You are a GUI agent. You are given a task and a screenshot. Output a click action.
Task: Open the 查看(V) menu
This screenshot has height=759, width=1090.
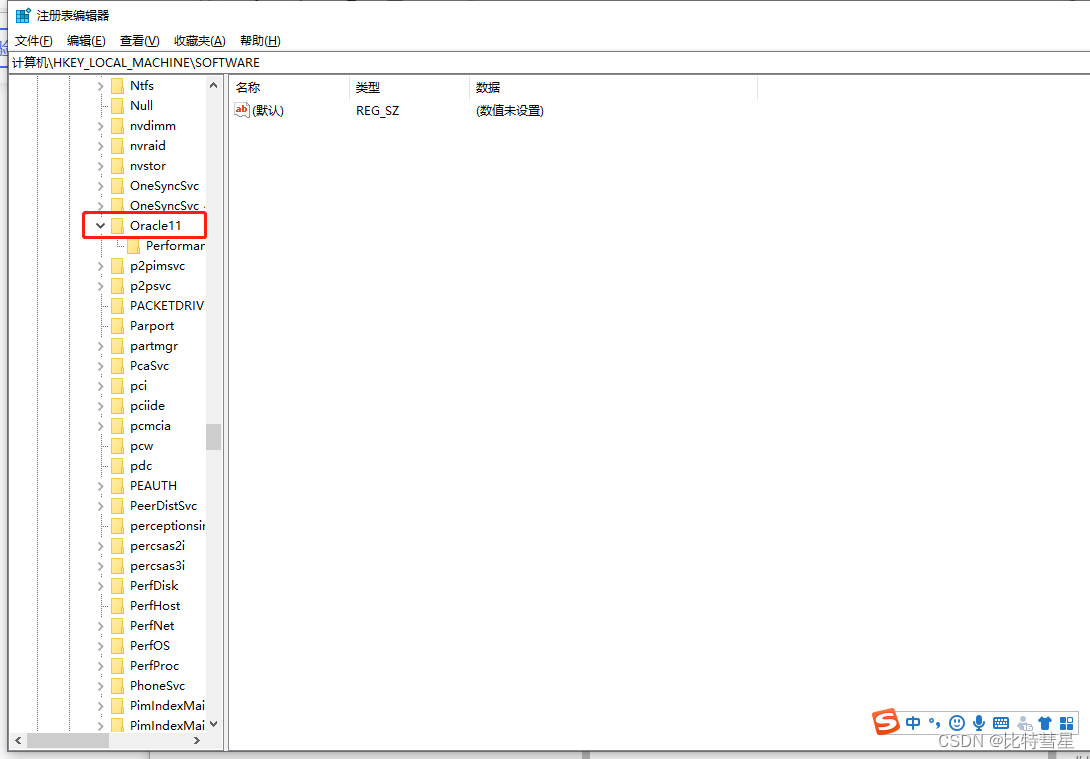[140, 41]
